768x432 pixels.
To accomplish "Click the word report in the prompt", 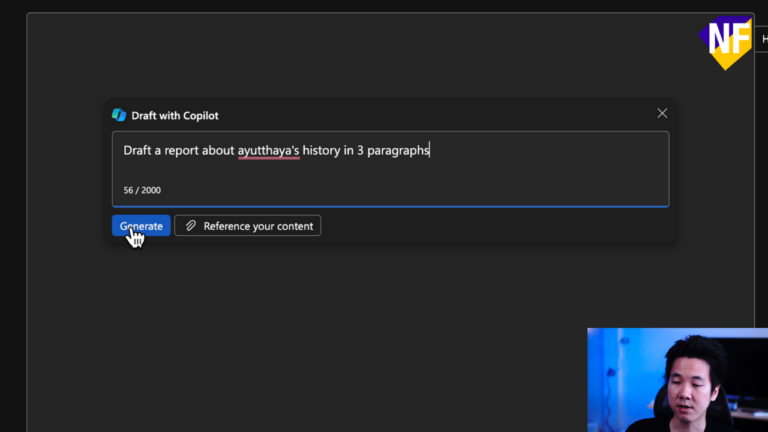I will click(185, 150).
